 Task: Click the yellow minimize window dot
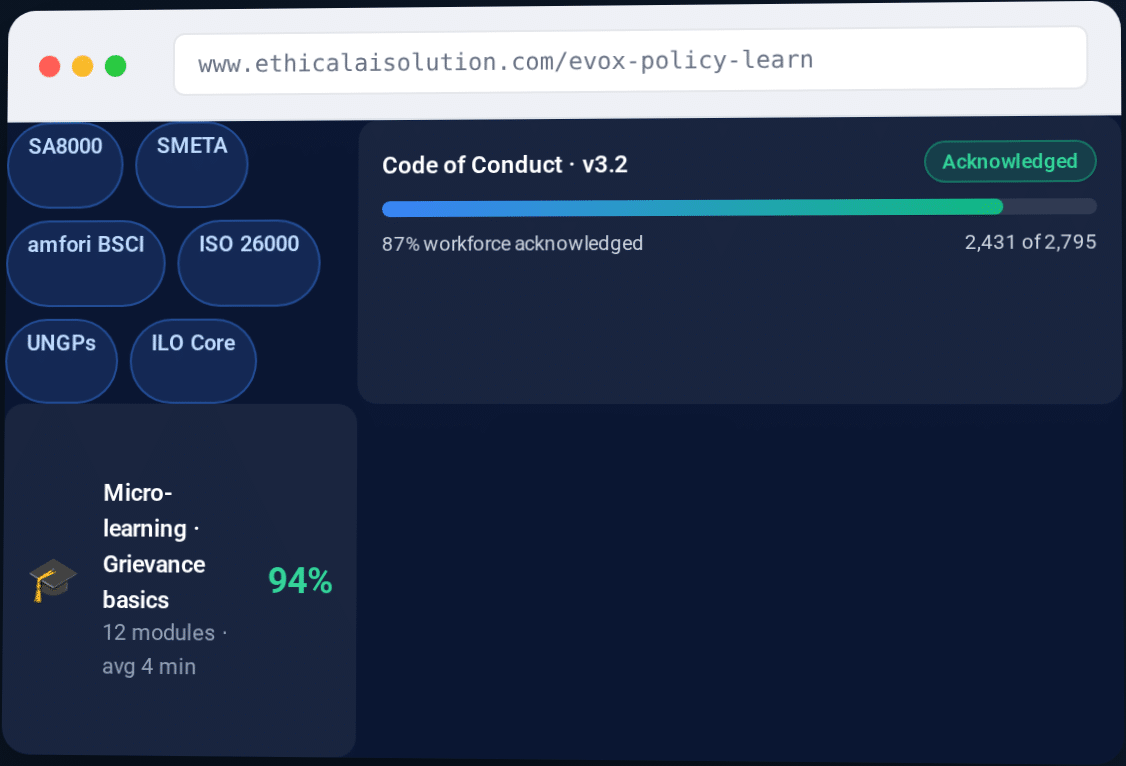click(83, 66)
